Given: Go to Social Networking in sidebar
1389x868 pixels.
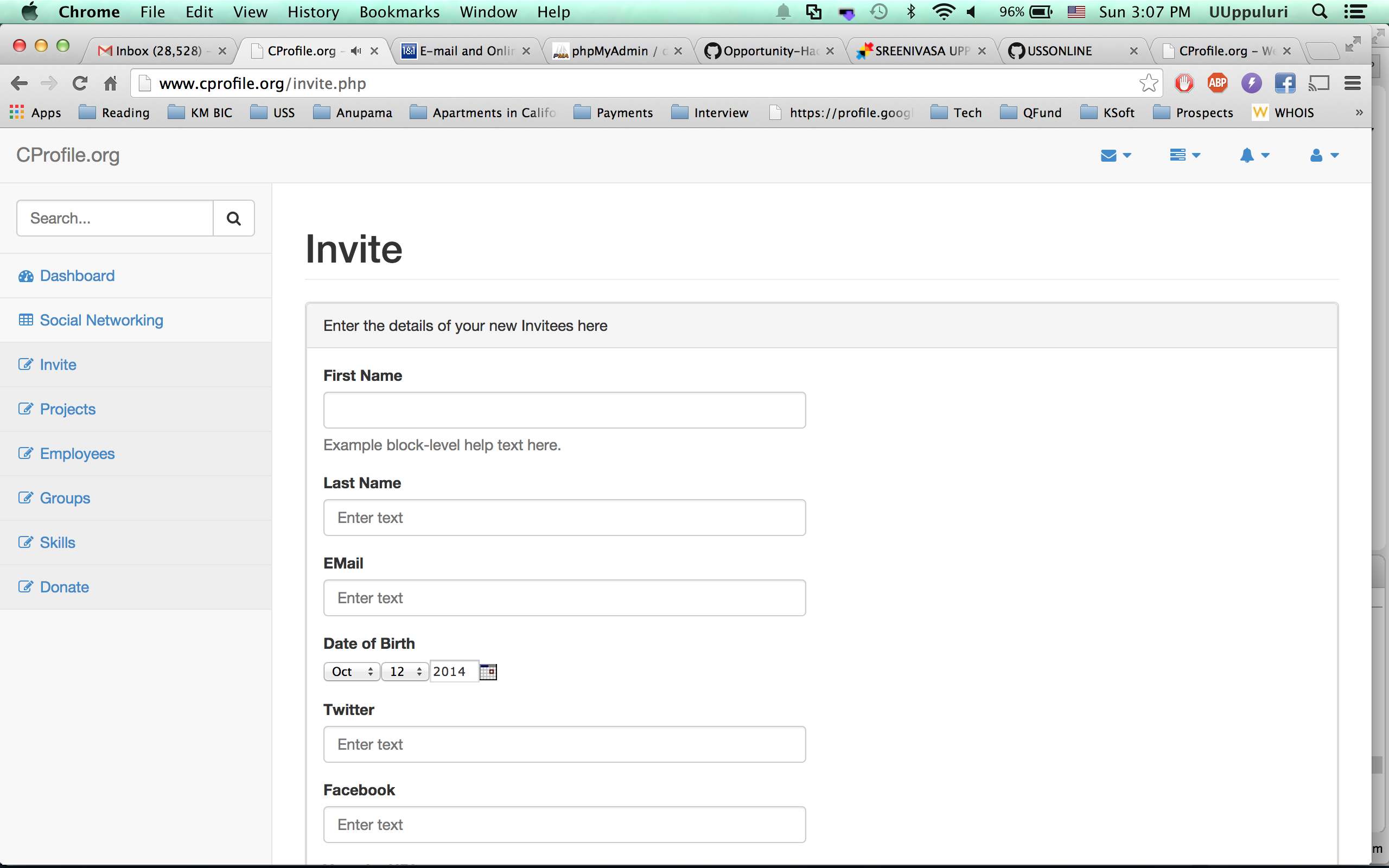Looking at the screenshot, I should point(101,320).
